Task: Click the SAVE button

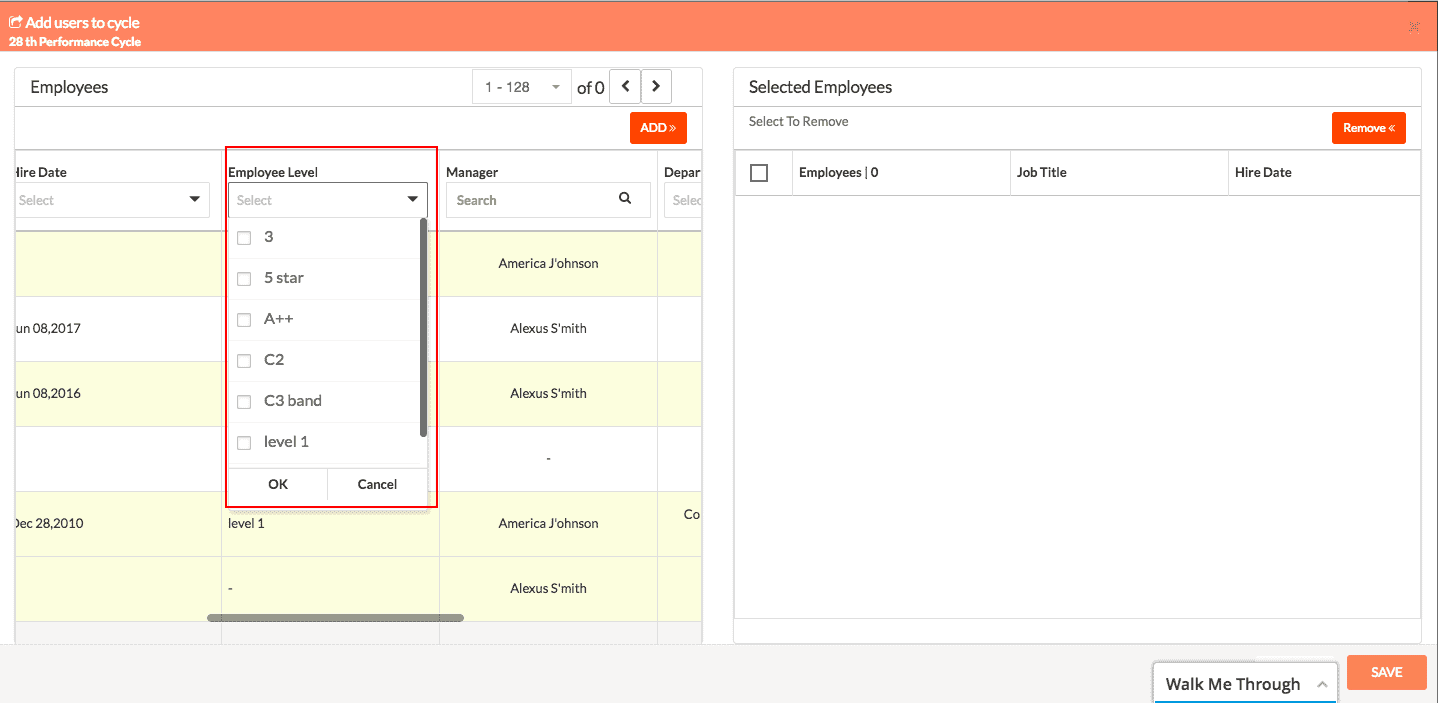Action: coord(1386,672)
